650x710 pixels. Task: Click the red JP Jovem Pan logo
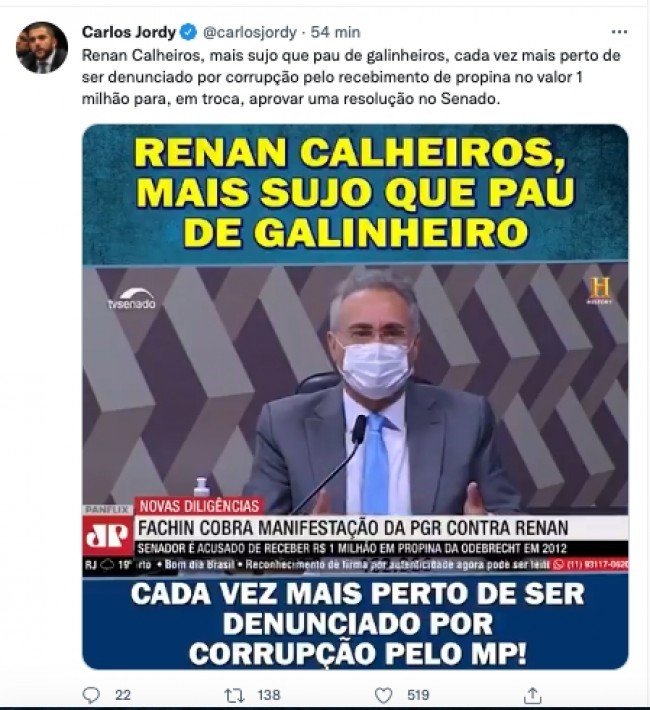(x=108, y=536)
